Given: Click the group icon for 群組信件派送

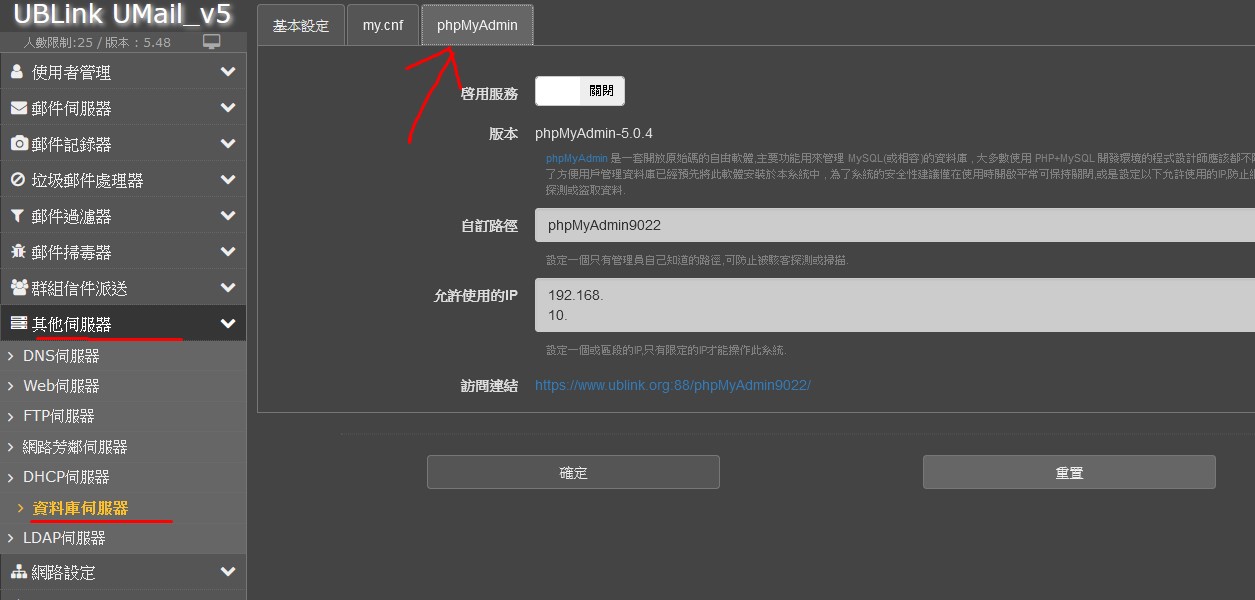Looking at the screenshot, I should 18,288.
